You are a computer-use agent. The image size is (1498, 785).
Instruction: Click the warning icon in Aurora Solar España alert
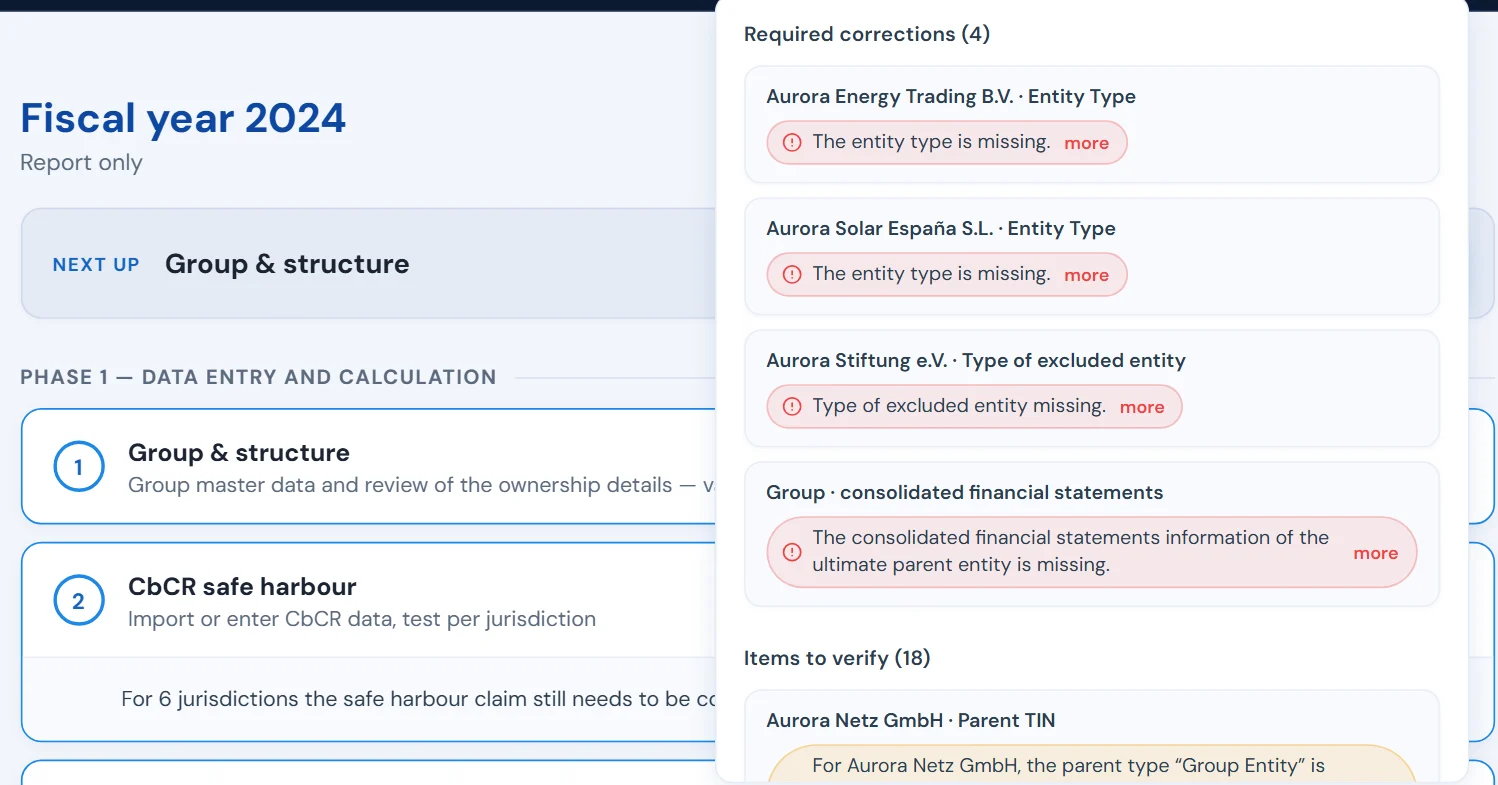coord(792,275)
